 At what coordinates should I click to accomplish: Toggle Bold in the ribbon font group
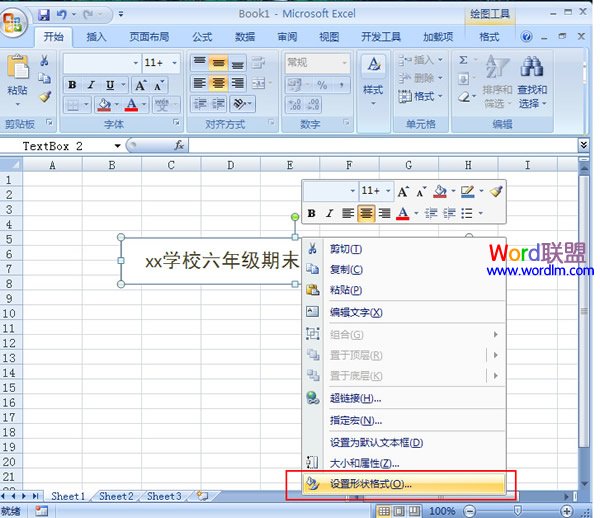pos(72,85)
